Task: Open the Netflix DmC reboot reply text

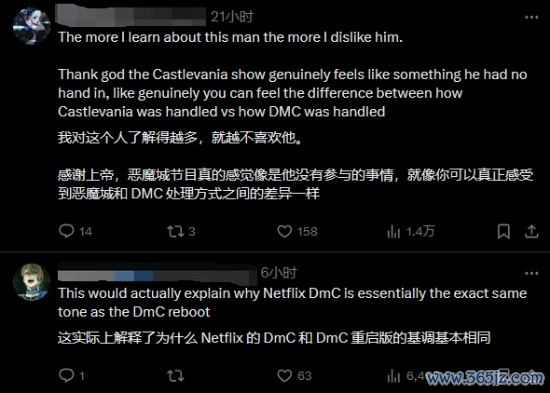Action: (x=293, y=302)
